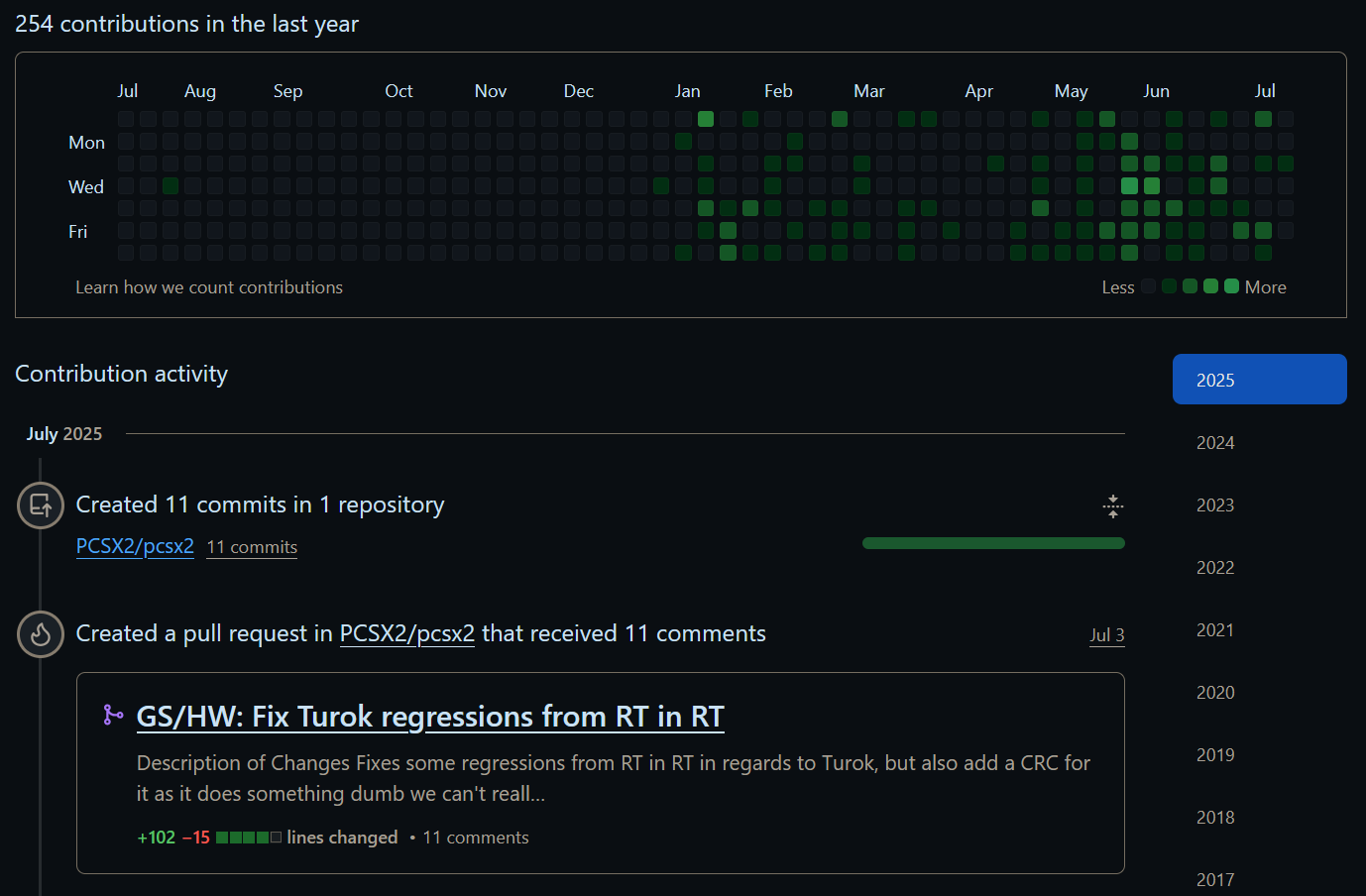Open the '11 commits' link
Viewport: 1366px width, 896px height.
252,547
